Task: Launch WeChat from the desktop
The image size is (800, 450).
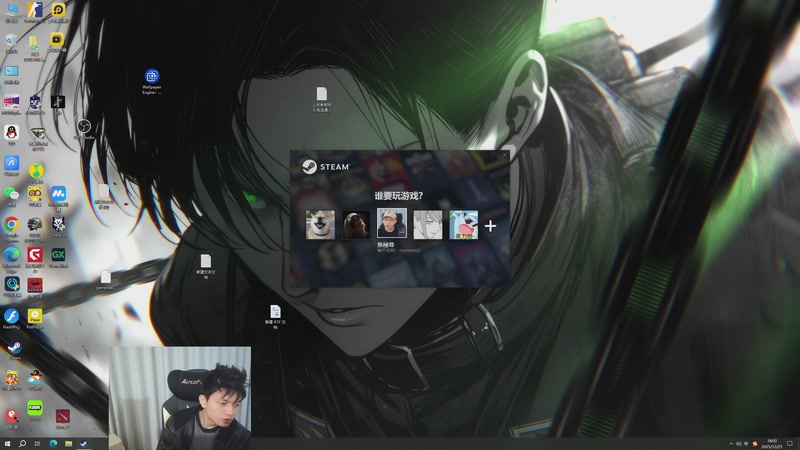Action: [11, 196]
